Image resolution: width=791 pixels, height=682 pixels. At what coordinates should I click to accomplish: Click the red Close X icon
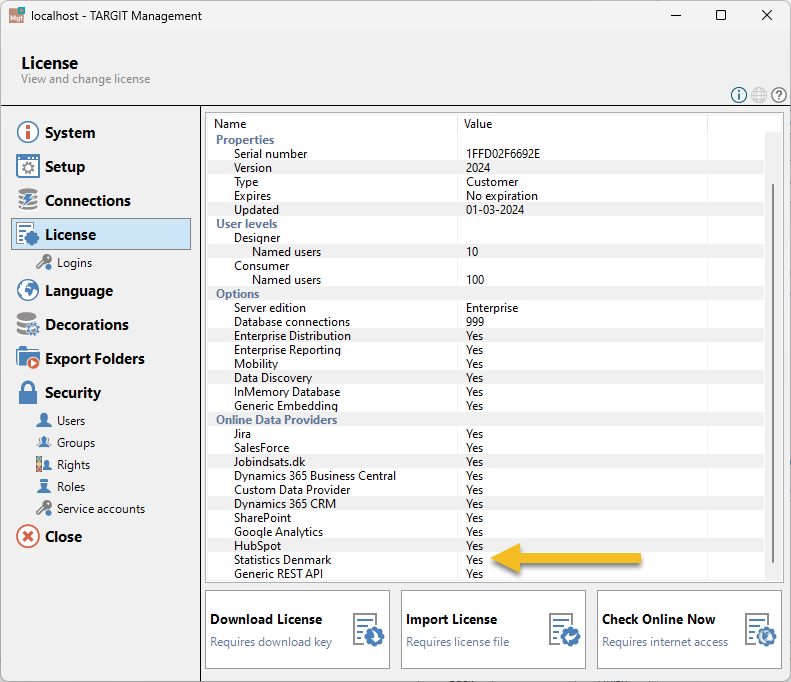tap(28, 536)
